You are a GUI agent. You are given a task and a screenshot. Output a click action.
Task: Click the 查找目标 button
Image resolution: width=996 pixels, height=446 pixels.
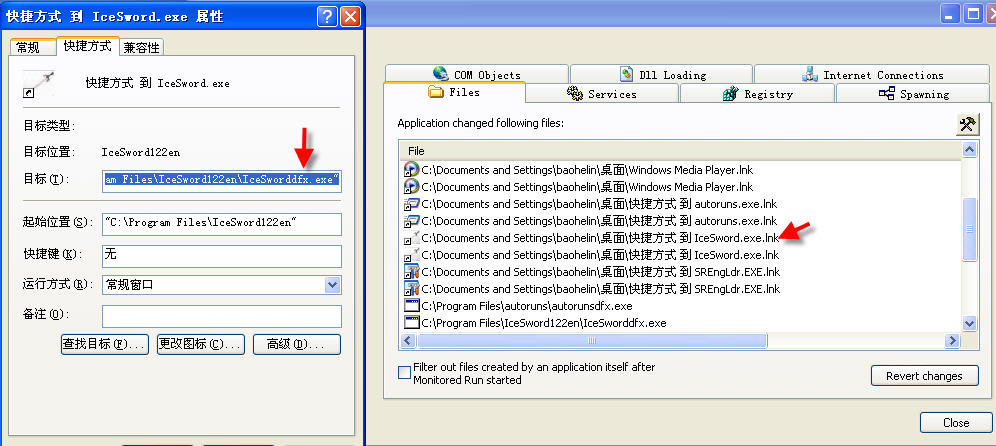click(105, 344)
